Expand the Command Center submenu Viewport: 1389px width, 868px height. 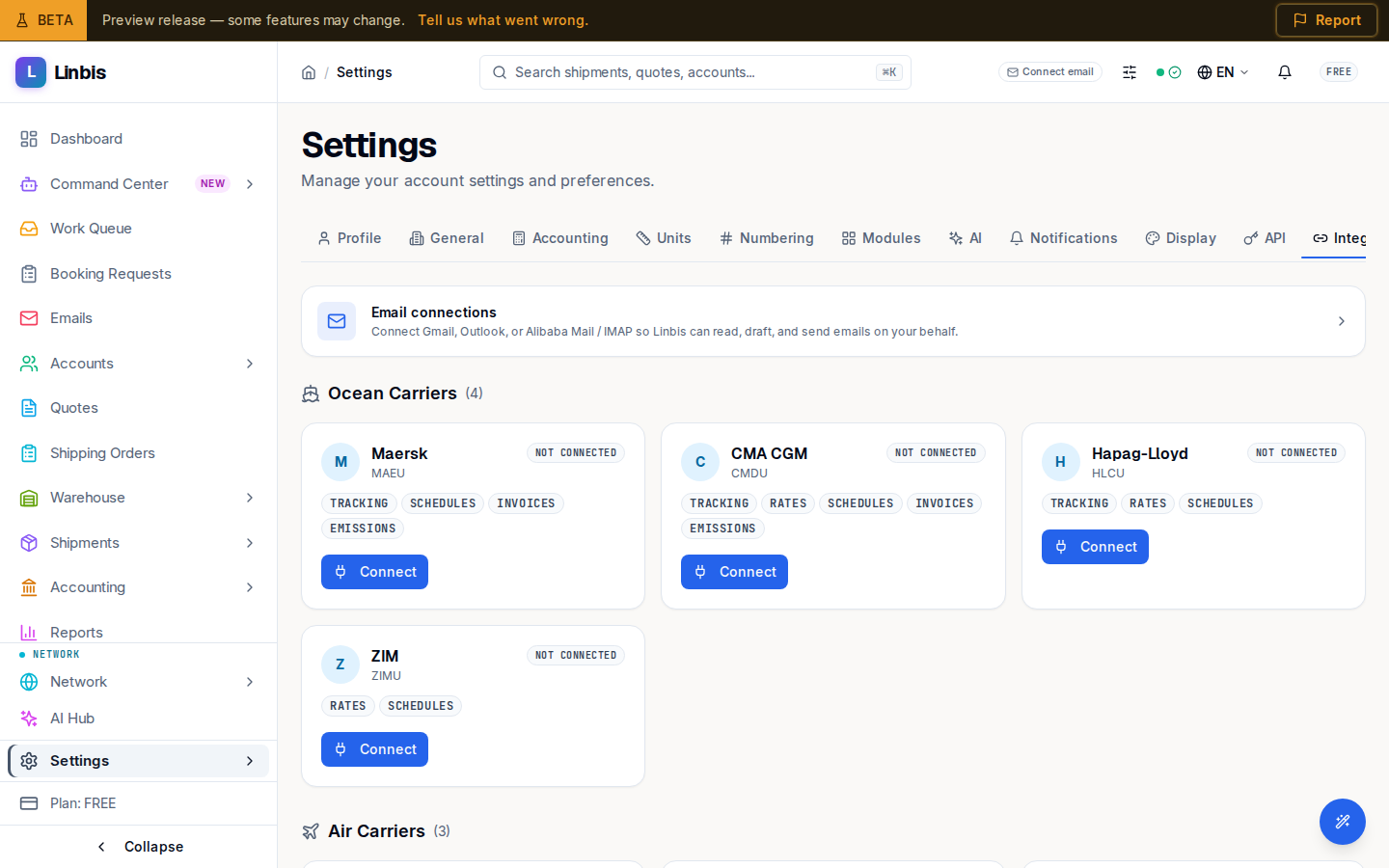coord(250,184)
